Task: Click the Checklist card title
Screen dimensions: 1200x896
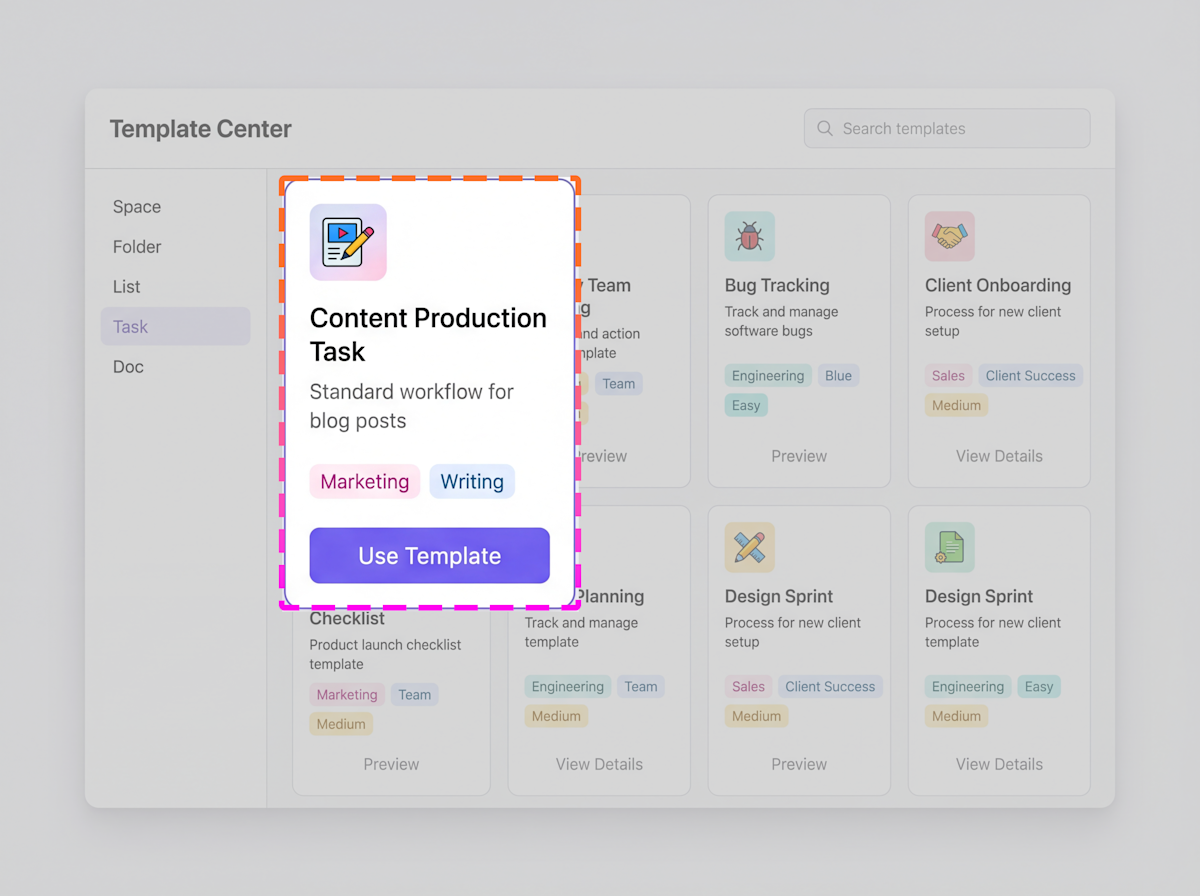Action: pyautogui.click(x=347, y=618)
